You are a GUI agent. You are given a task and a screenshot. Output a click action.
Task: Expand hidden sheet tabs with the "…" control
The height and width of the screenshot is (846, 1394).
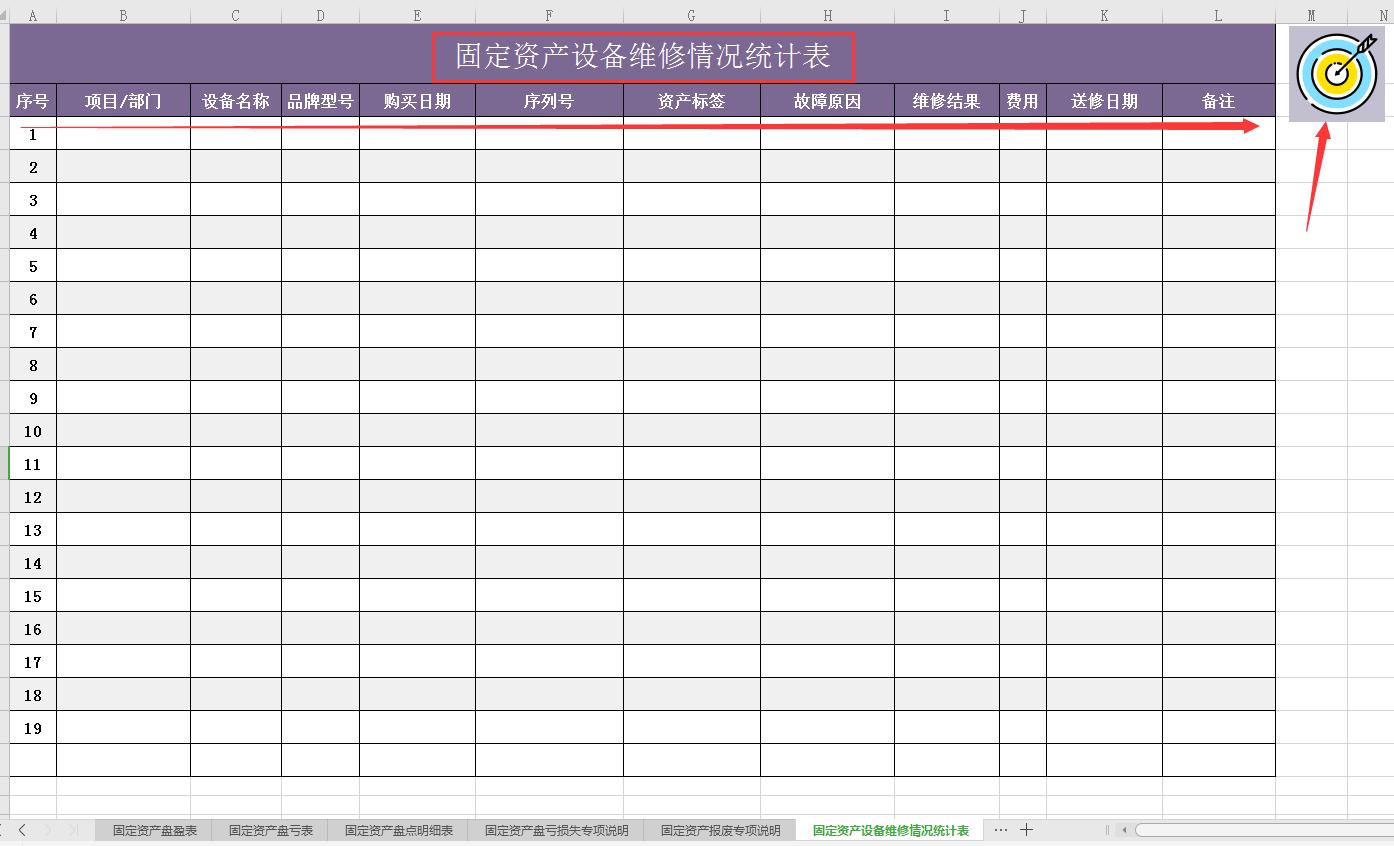[1000, 829]
